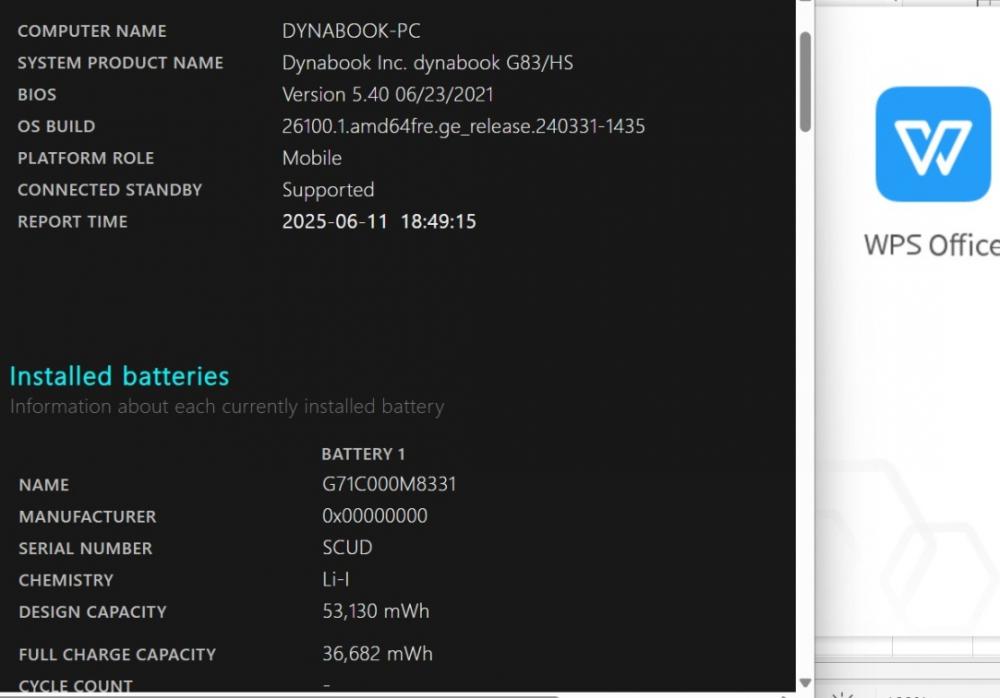The width and height of the screenshot is (1000, 698).
Task: Click the SYSTEM PRODUCT NAME label
Action: click(x=121, y=63)
